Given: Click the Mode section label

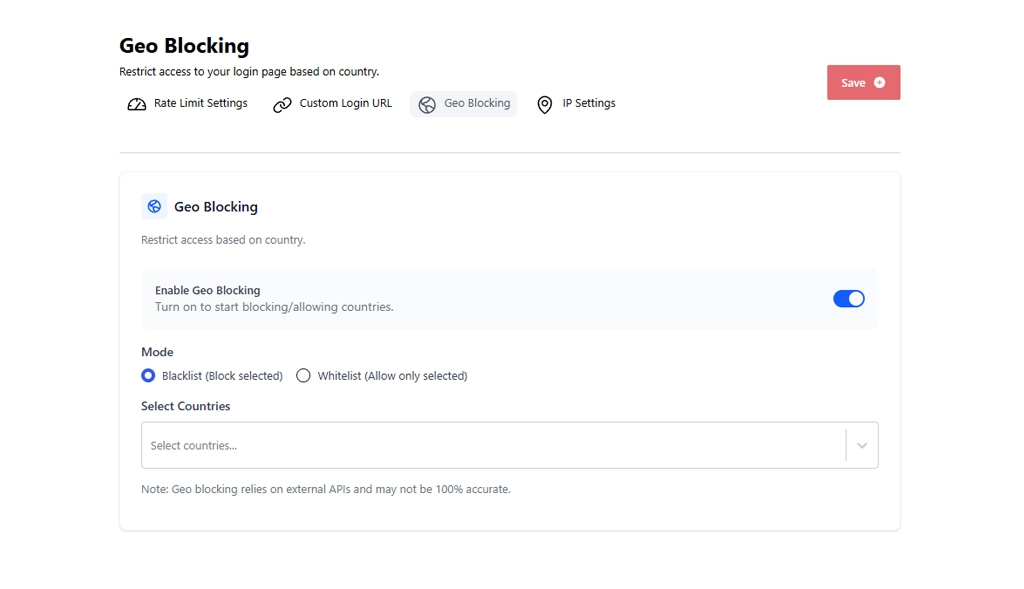Looking at the screenshot, I should click(x=157, y=352).
